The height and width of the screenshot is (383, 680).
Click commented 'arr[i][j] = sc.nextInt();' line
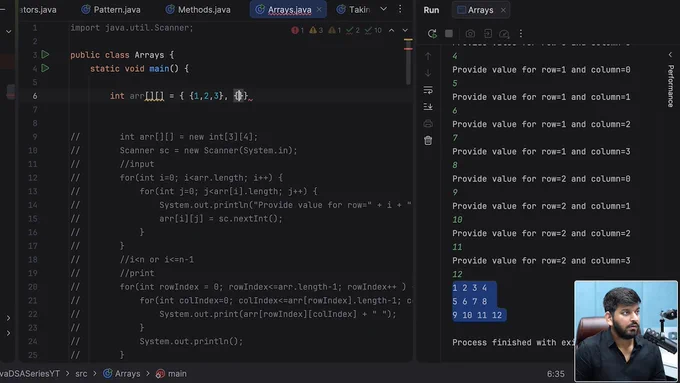[x=221, y=219]
